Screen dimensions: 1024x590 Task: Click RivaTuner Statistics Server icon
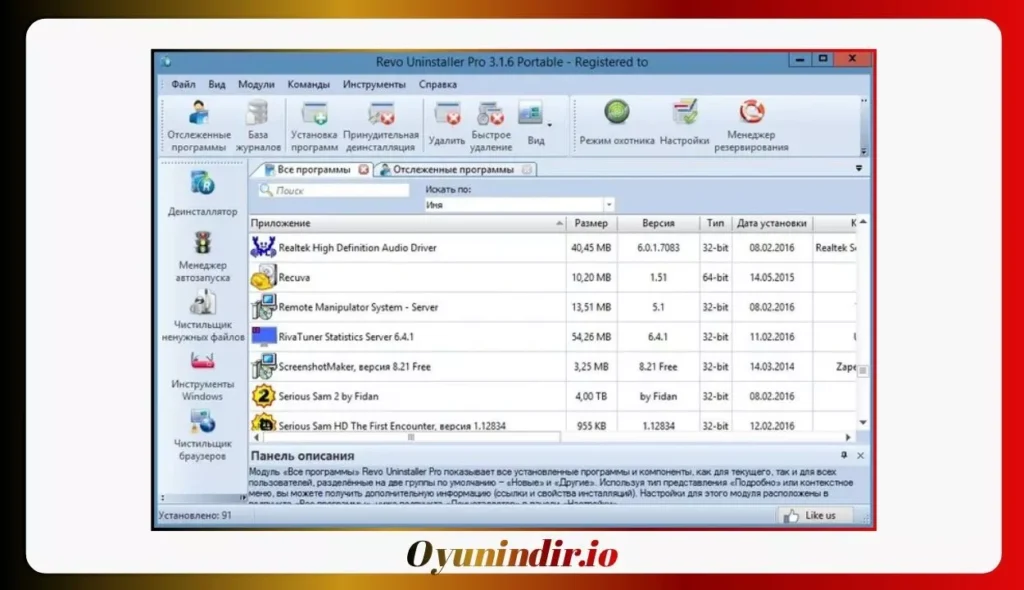point(263,336)
